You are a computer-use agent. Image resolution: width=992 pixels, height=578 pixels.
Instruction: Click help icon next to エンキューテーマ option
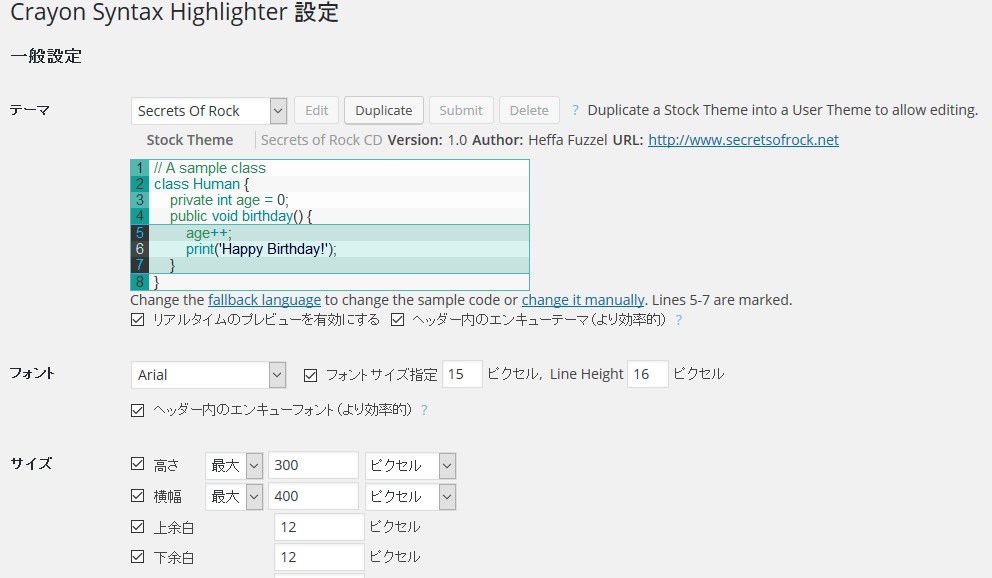click(679, 321)
